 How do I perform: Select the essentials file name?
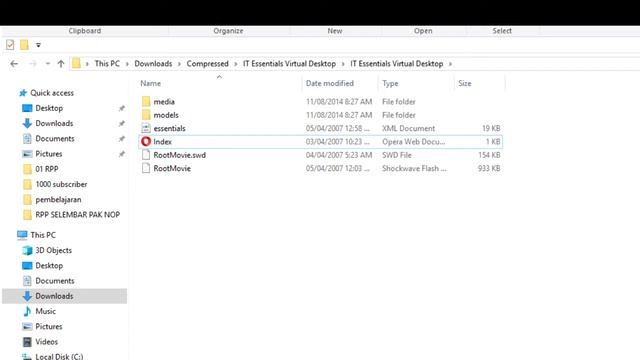coord(169,128)
